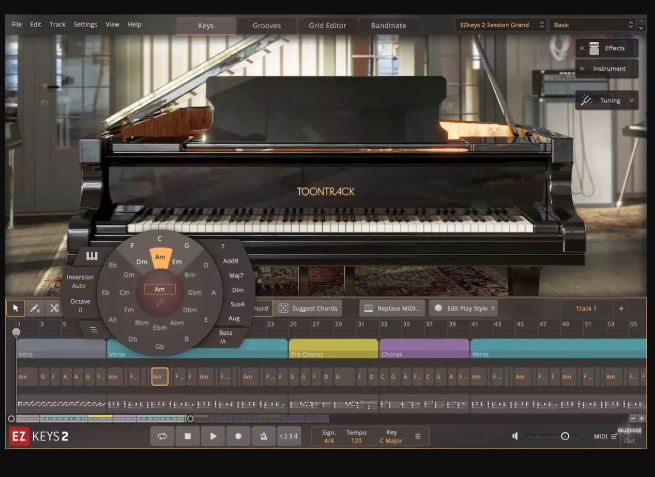Click the Edit Play Style circle icon
The image size is (655, 477).
[438, 308]
